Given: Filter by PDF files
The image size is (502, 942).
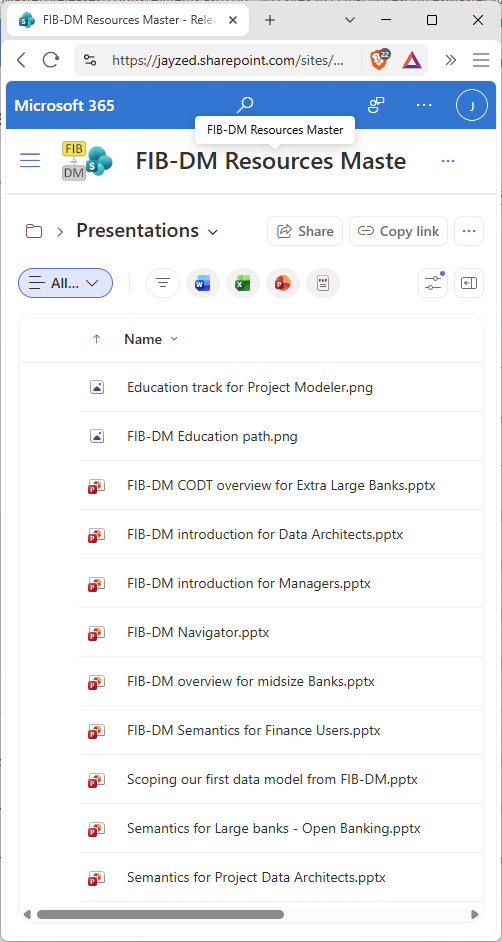Looking at the screenshot, I should coord(322,283).
